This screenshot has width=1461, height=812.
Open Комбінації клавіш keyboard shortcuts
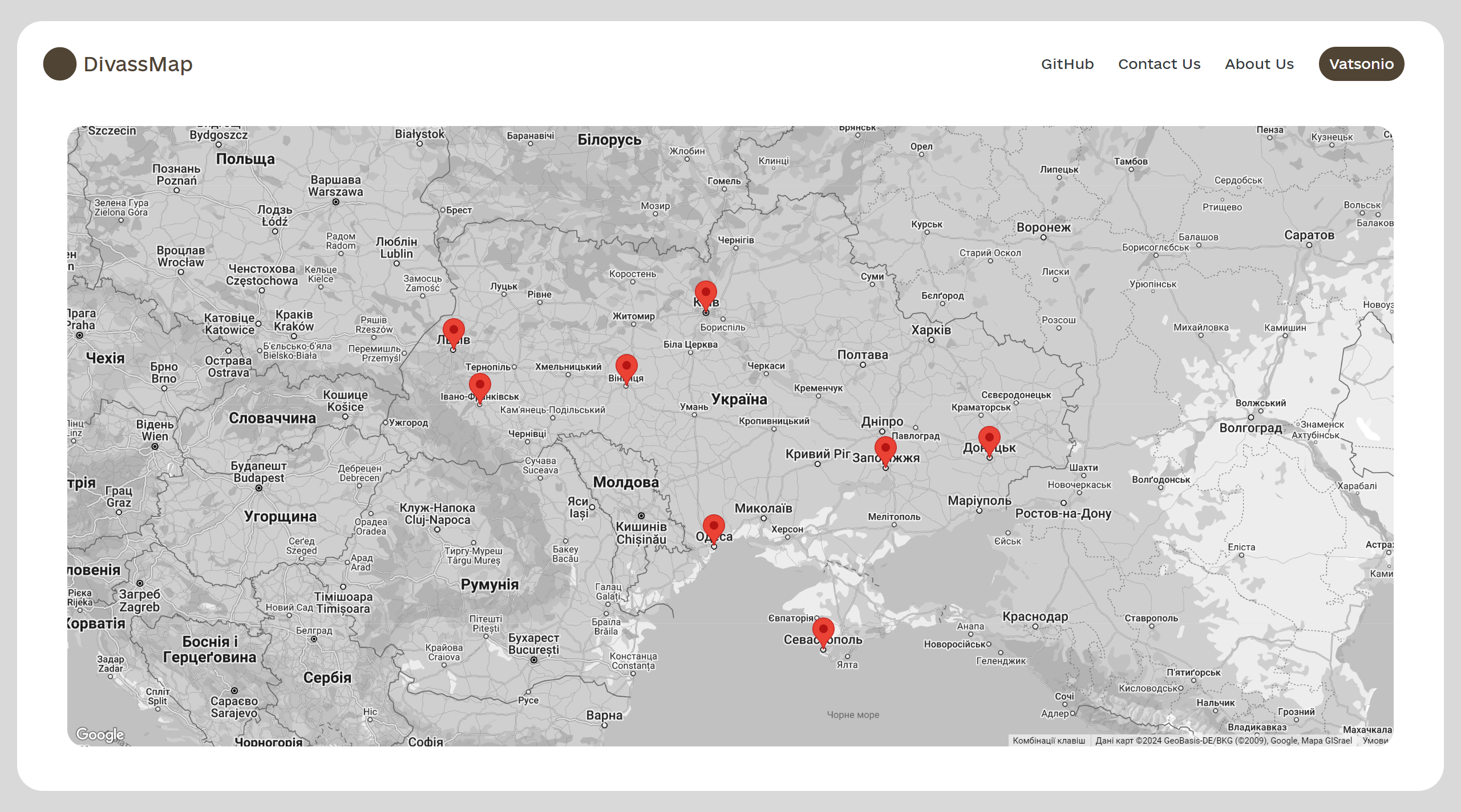tap(1049, 740)
